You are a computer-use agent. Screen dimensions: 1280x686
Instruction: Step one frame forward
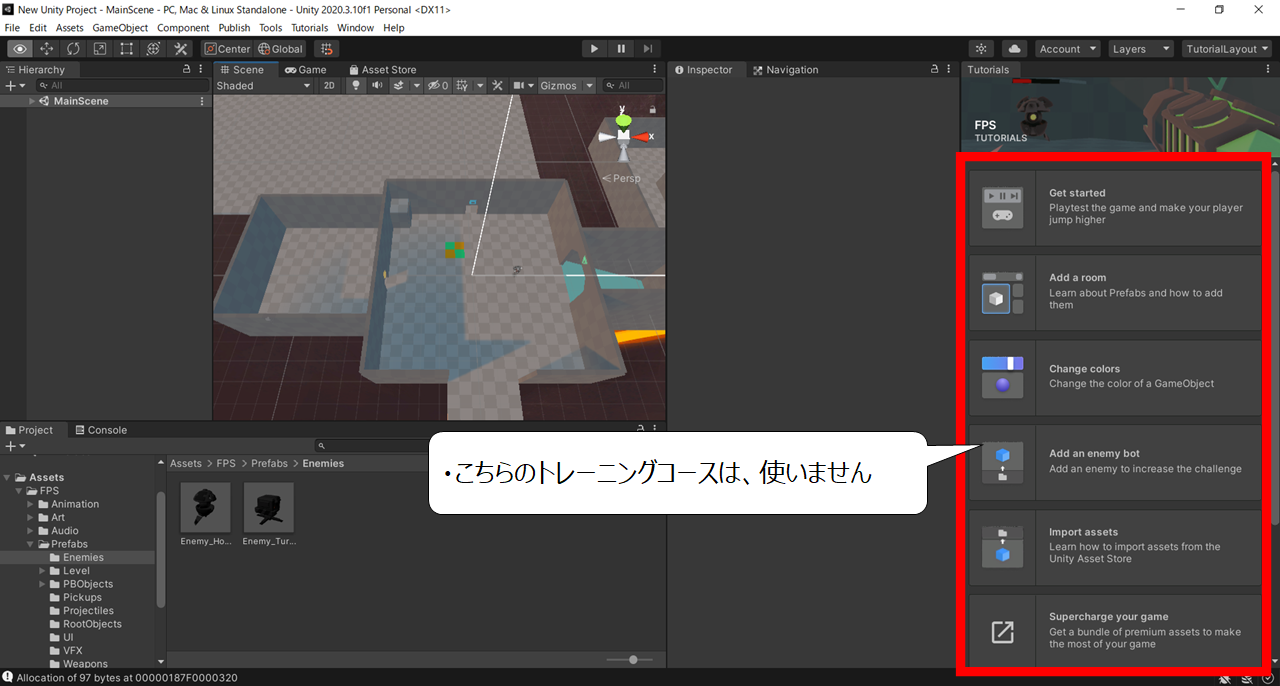coord(648,49)
